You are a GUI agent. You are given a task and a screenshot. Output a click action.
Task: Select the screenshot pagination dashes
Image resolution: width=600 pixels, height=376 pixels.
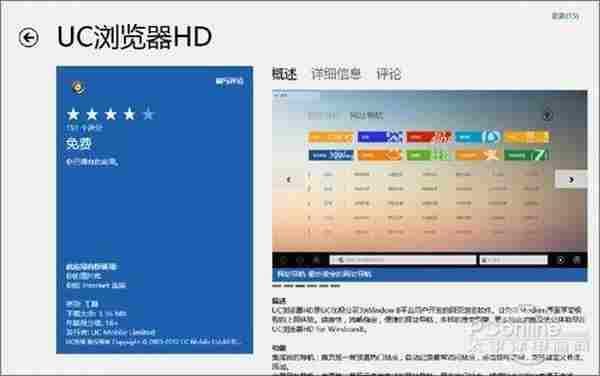pos(306,286)
